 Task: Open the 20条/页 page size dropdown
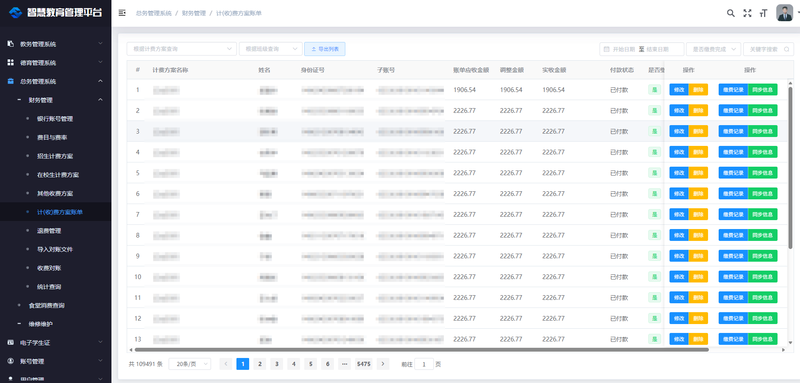pyautogui.click(x=190, y=364)
